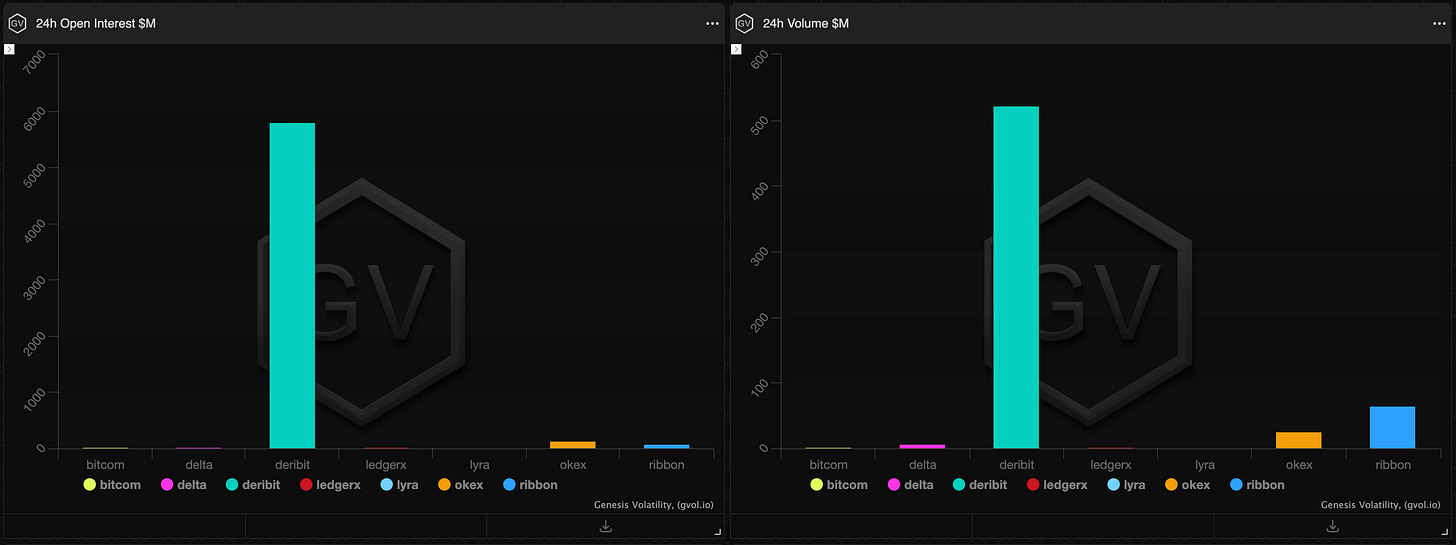
Task: Click the deribit x-axis label in Open Interest chart
Action: point(292,465)
